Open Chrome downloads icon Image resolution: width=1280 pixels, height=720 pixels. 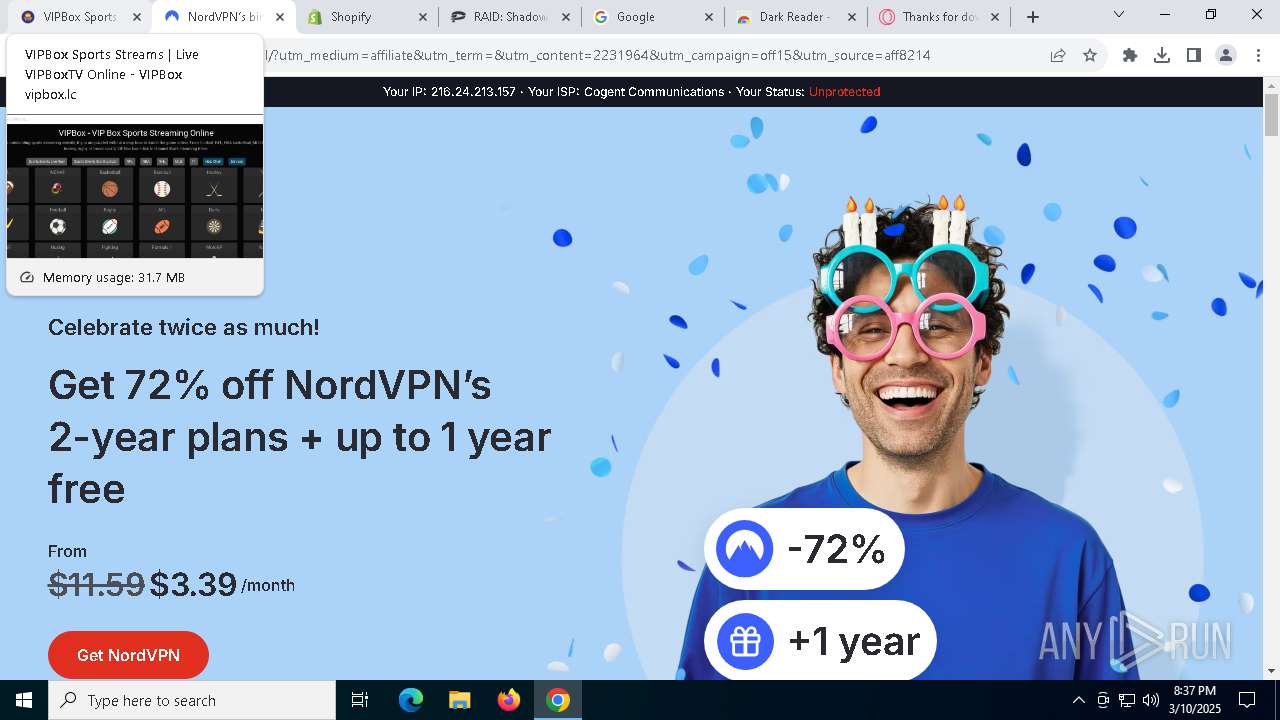coord(1162,56)
